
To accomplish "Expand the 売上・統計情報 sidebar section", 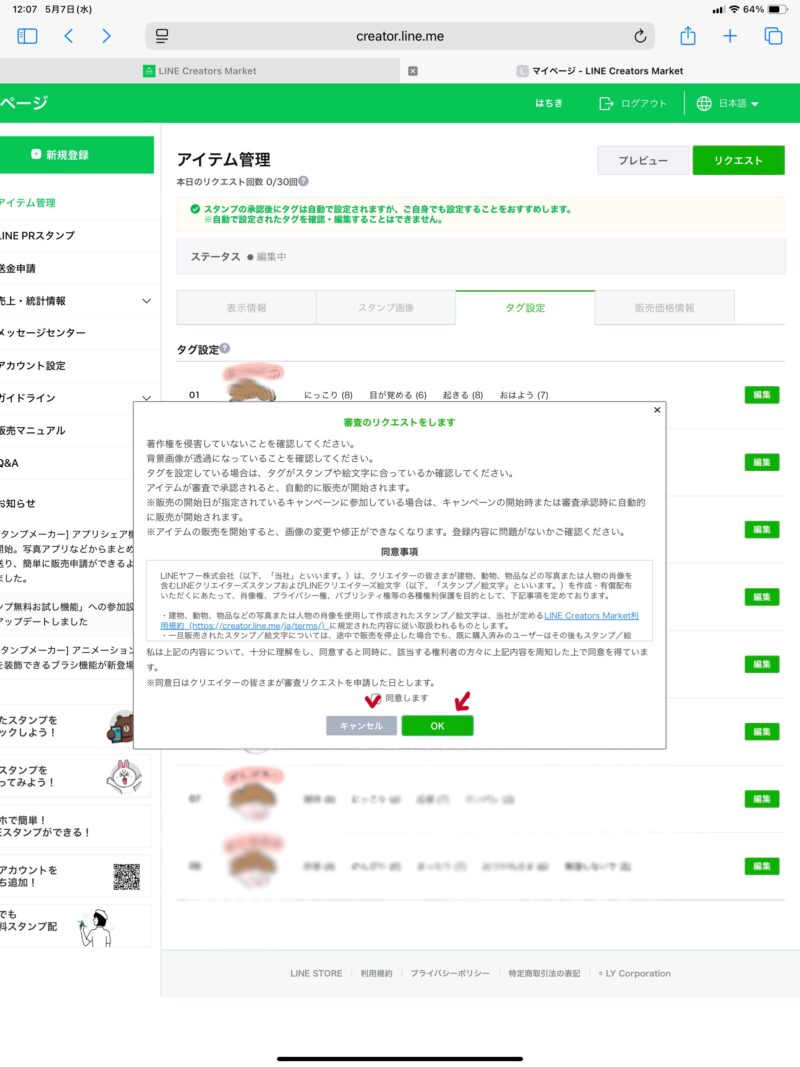I will tap(146, 301).
